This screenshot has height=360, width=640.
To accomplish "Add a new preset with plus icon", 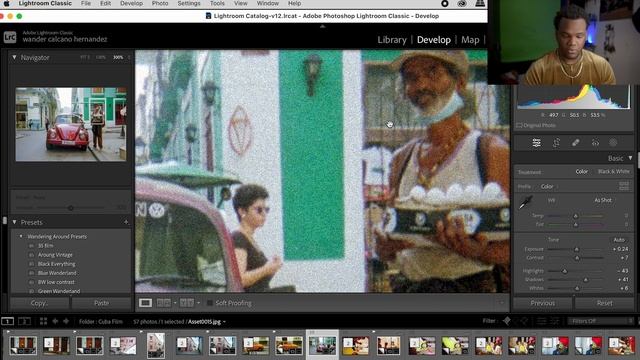I will pos(126,222).
